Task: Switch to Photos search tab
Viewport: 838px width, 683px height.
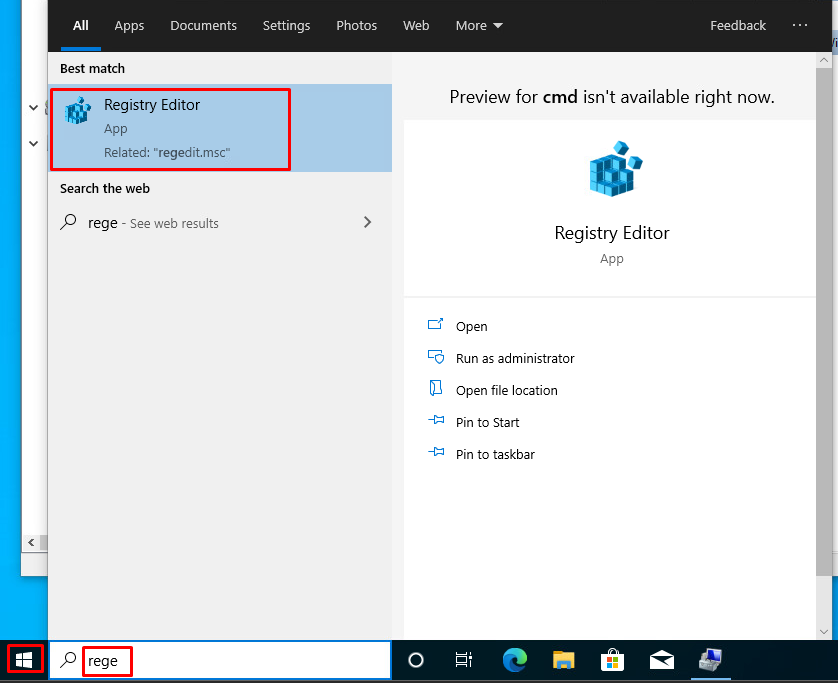Action: click(x=356, y=25)
